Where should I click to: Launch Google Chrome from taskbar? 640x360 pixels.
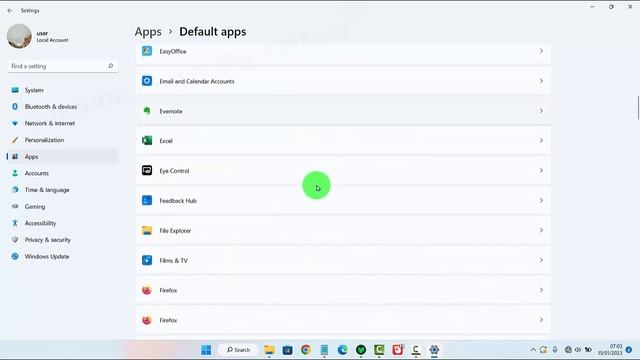(306, 350)
